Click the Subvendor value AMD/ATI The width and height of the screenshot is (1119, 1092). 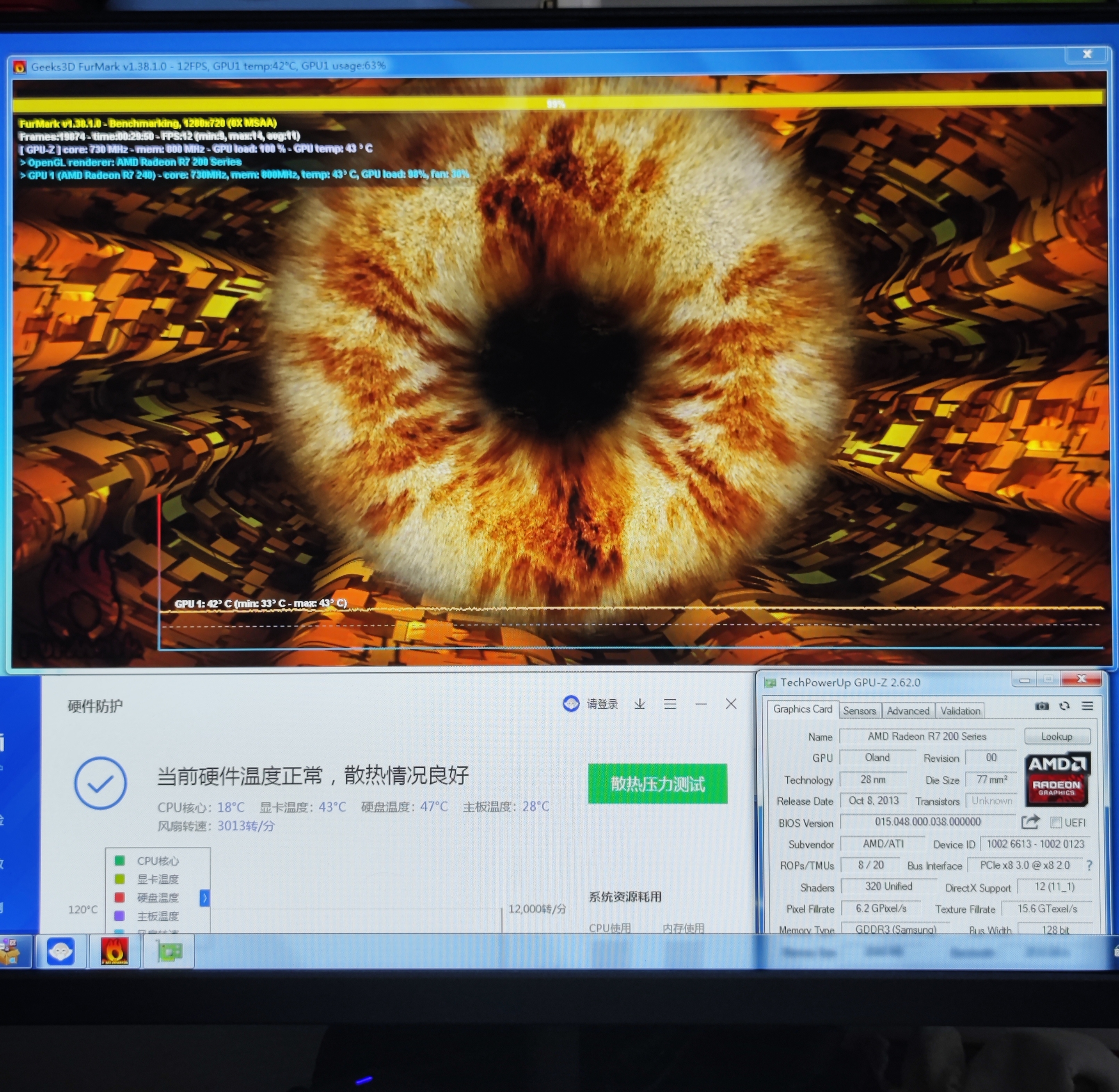[883, 844]
